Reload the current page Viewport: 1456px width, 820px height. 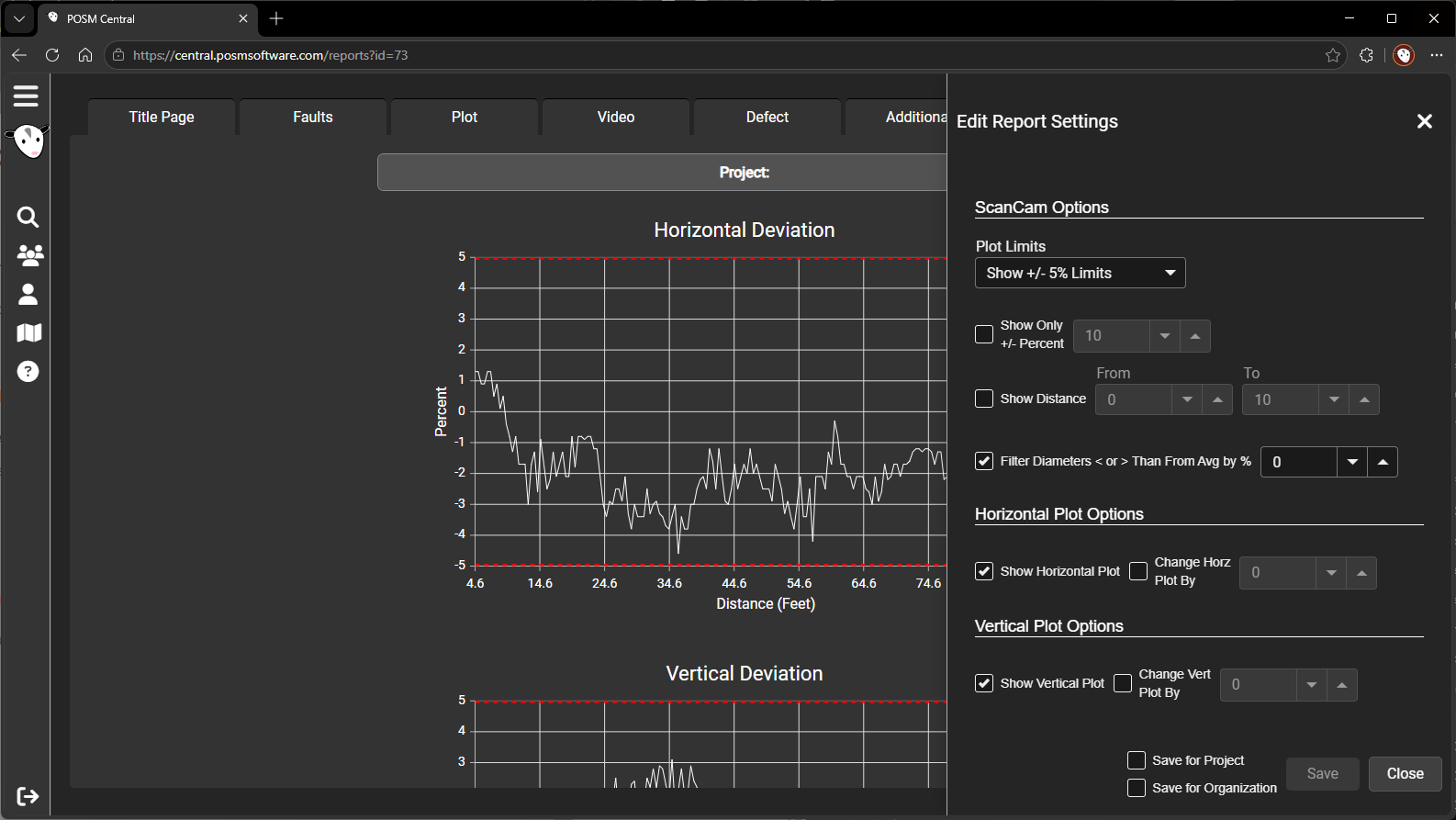pos(52,55)
